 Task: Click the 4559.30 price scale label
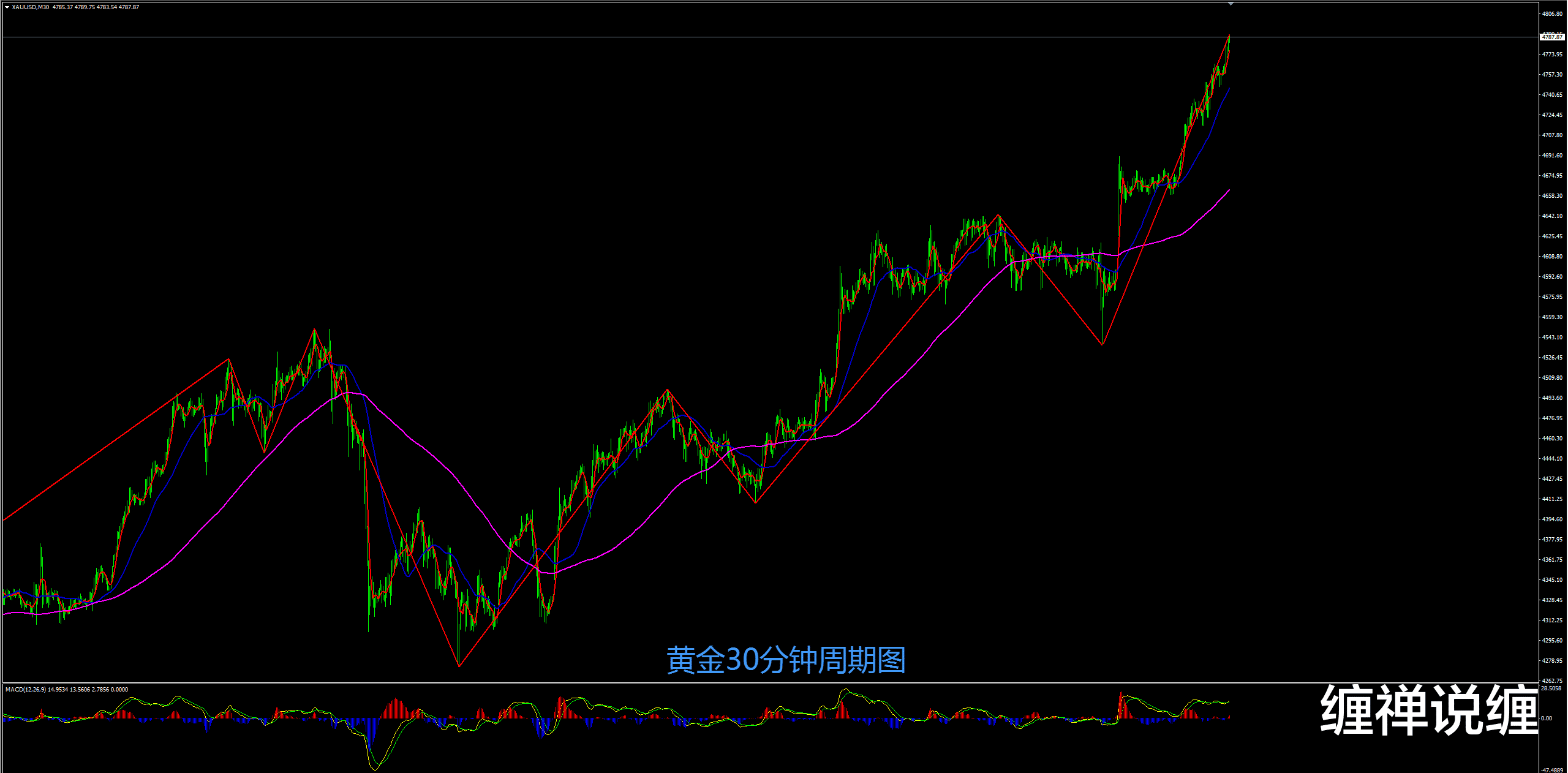(1552, 317)
